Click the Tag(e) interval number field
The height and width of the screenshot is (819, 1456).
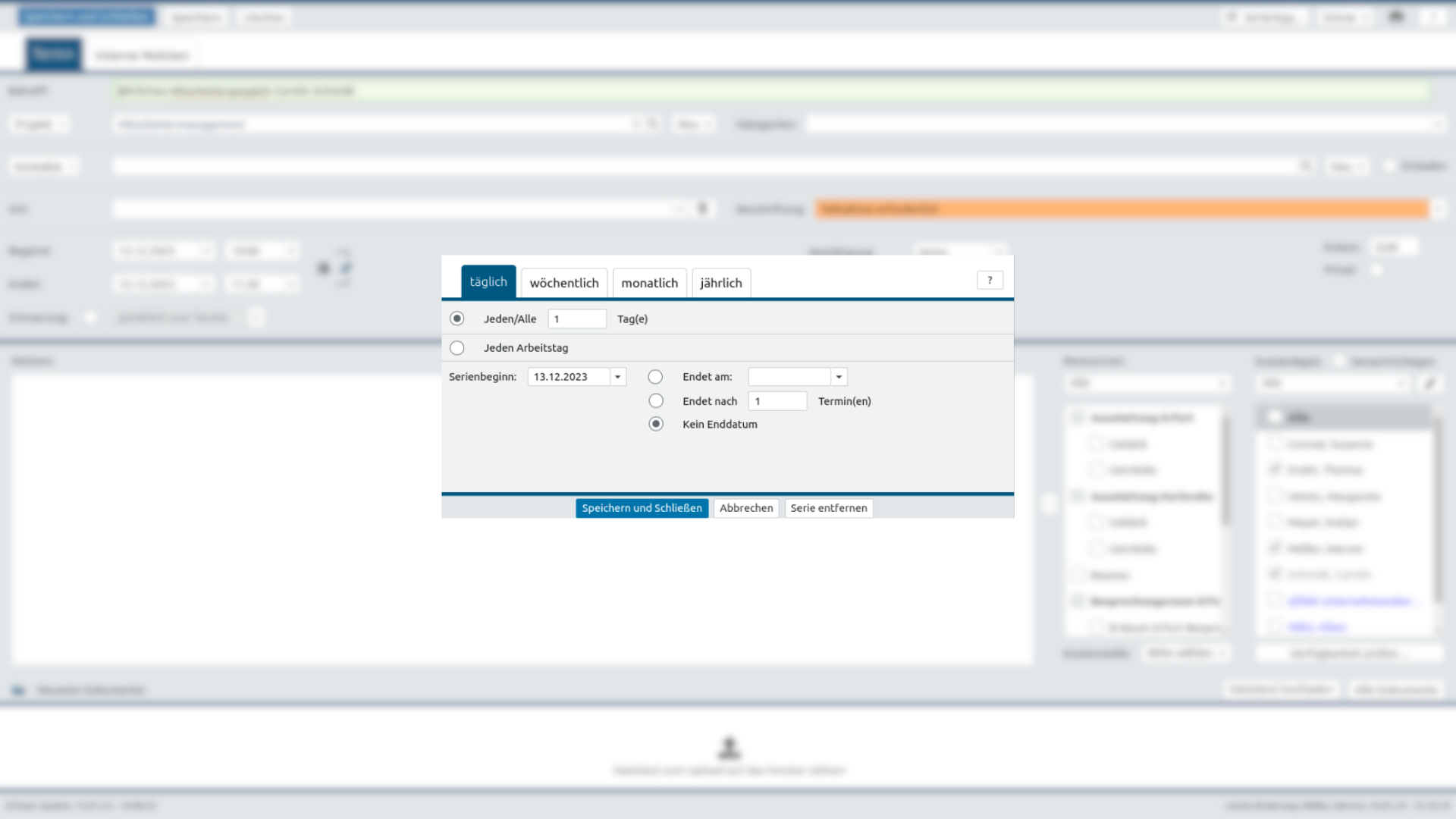coord(576,319)
